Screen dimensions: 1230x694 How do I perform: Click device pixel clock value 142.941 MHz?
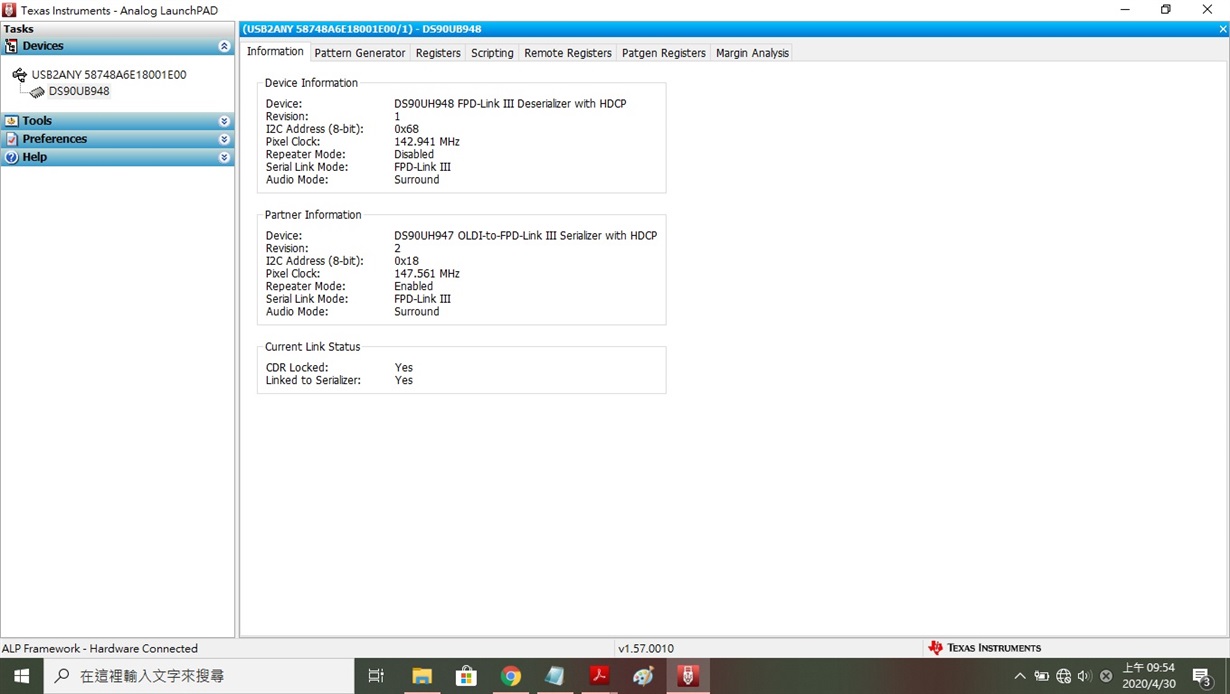click(x=427, y=142)
